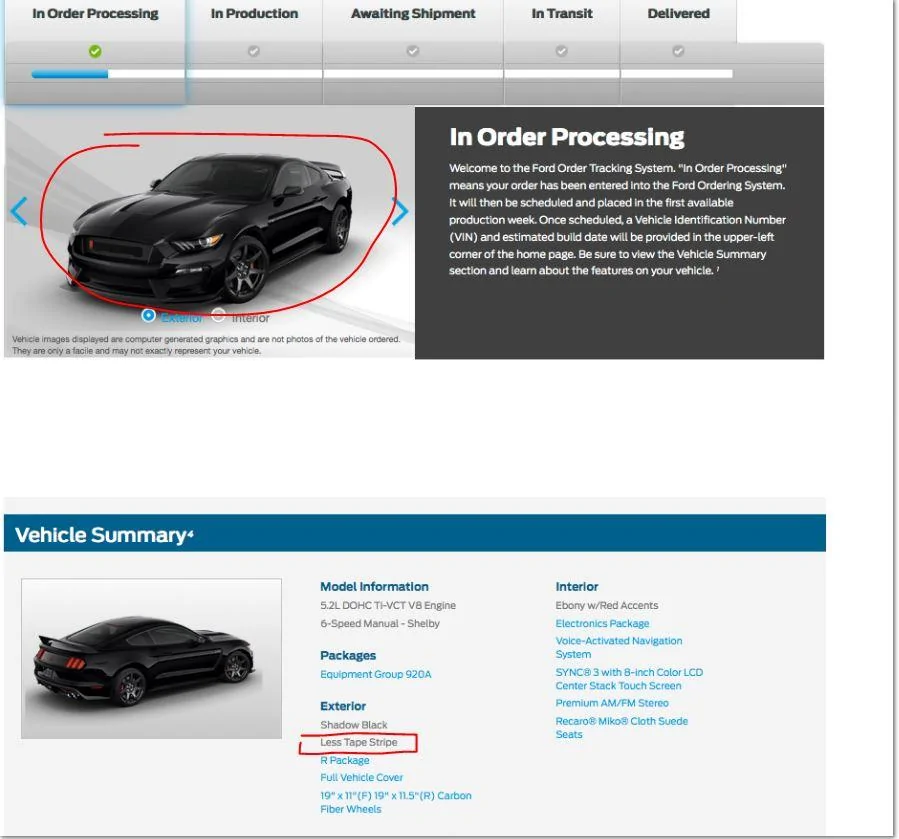
Task: Click the gray checkmark under Awaiting Shipment
Action: click(x=413, y=51)
